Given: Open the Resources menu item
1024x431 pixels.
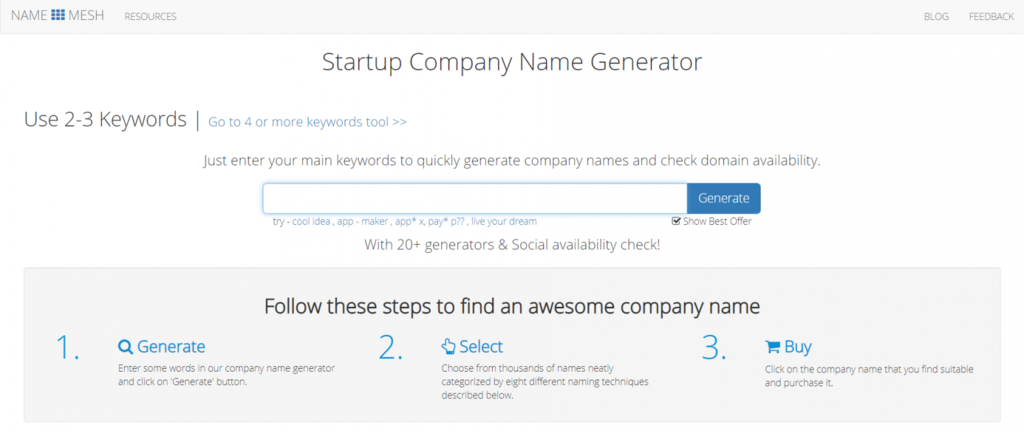Looking at the screenshot, I should [150, 16].
